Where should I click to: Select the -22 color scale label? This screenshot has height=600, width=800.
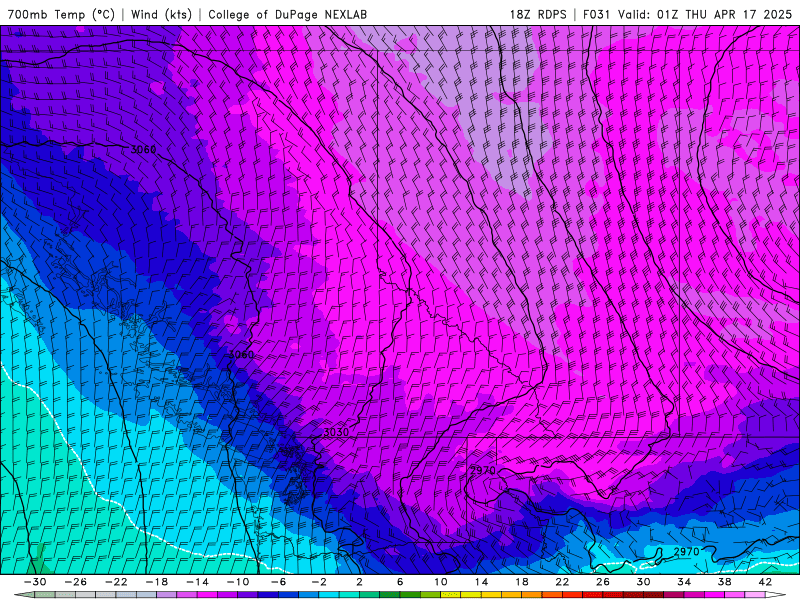pyautogui.click(x=116, y=582)
